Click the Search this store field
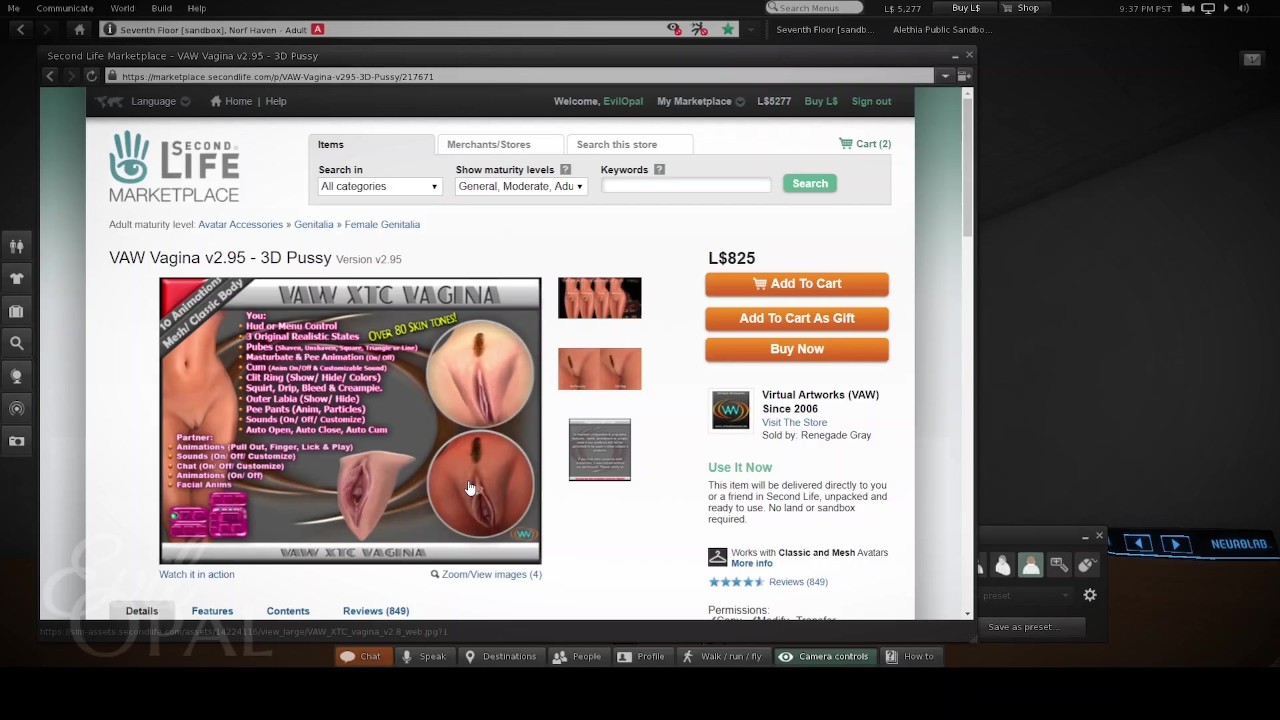 (630, 145)
